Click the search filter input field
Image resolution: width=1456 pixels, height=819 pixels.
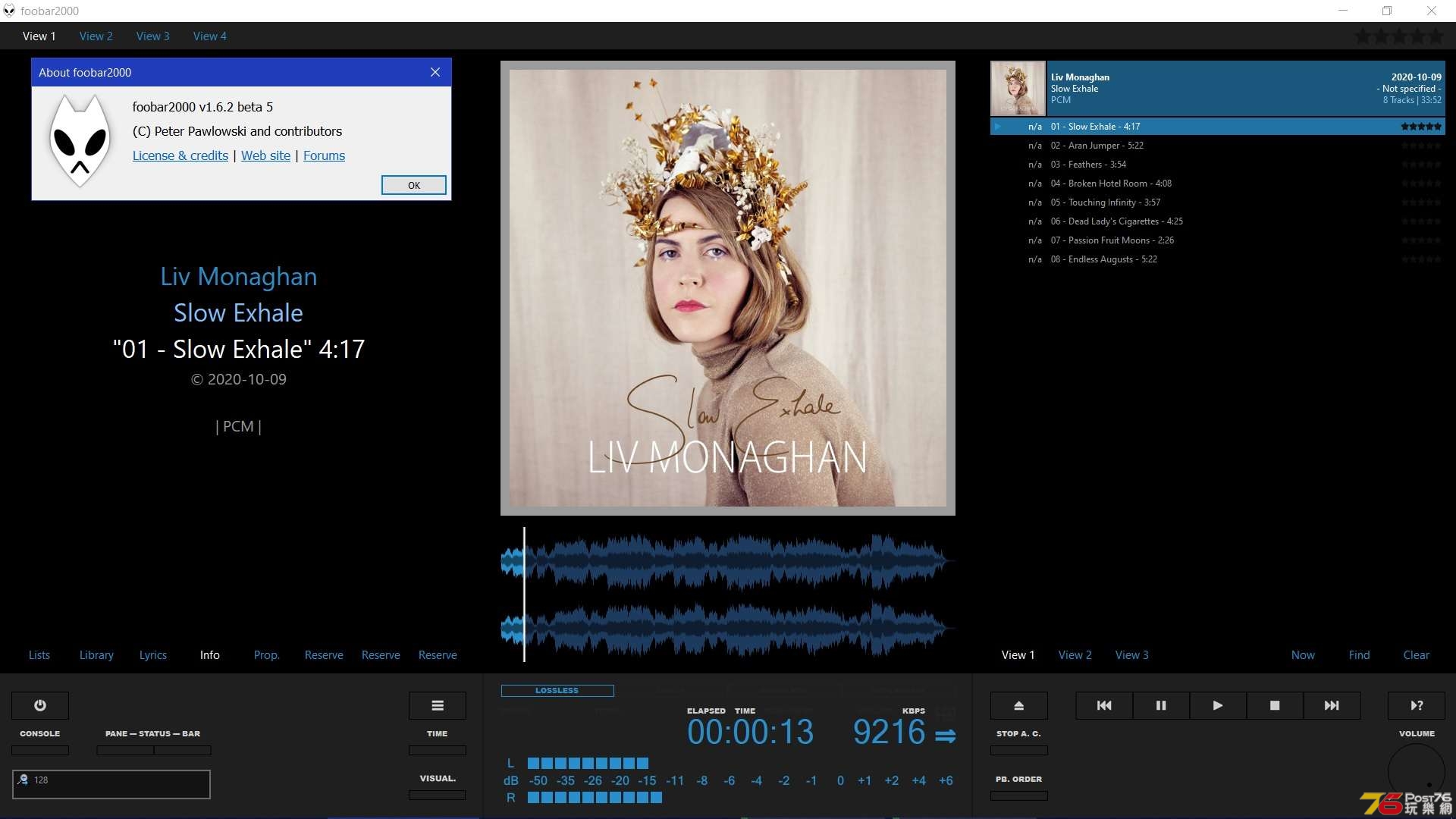click(111, 784)
